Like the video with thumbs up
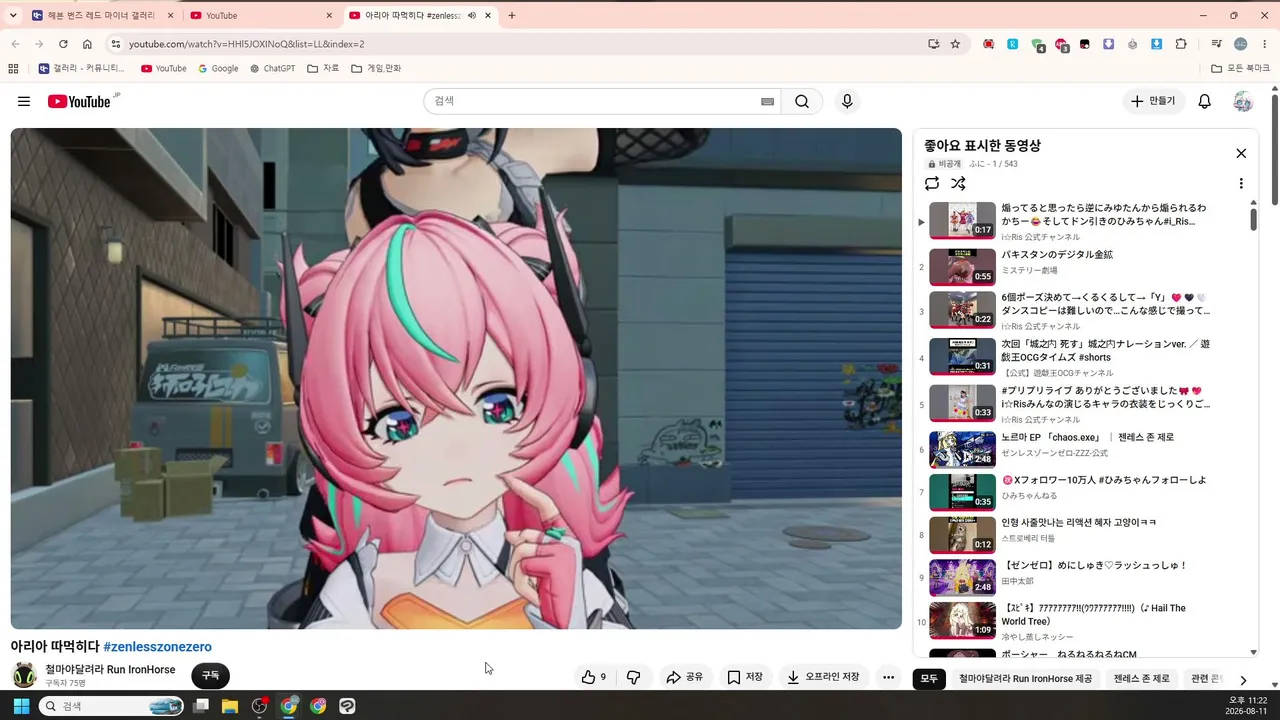 click(x=594, y=677)
